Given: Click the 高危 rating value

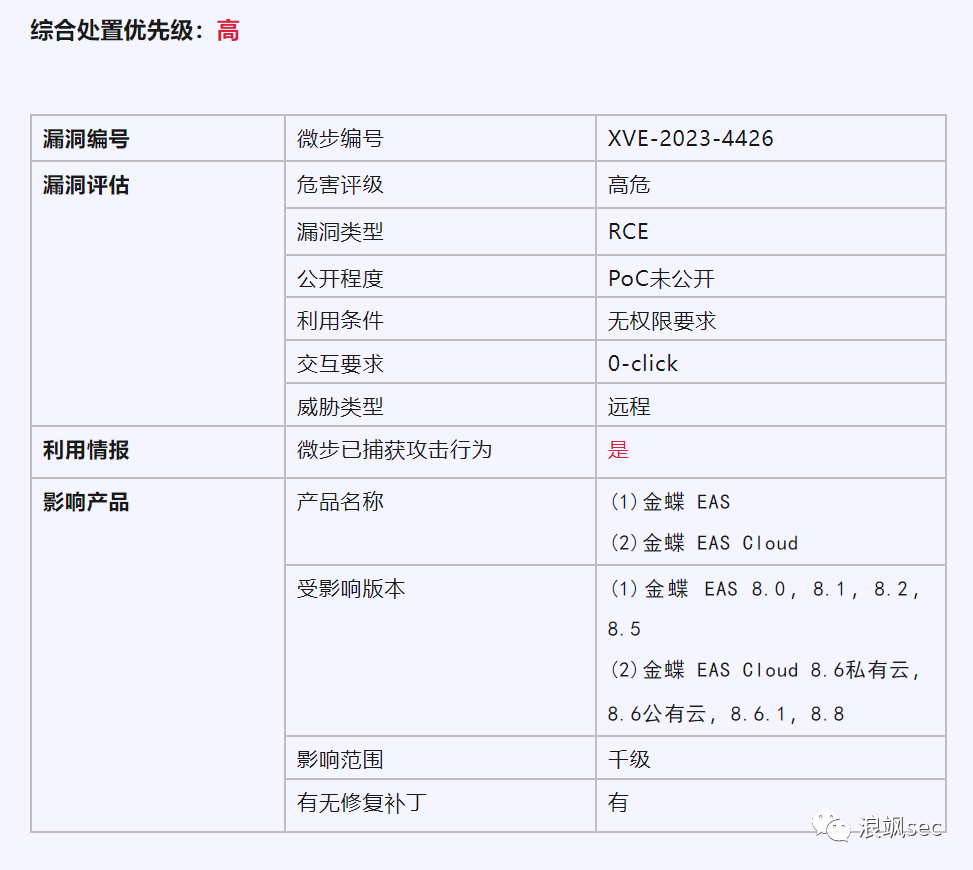Looking at the screenshot, I should 629,185.
